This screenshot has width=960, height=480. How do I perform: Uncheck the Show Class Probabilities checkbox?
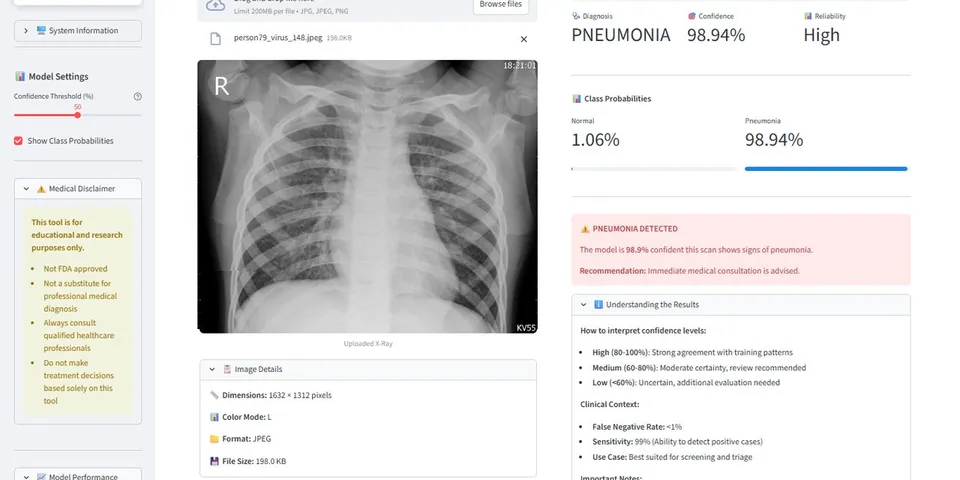(x=18, y=141)
